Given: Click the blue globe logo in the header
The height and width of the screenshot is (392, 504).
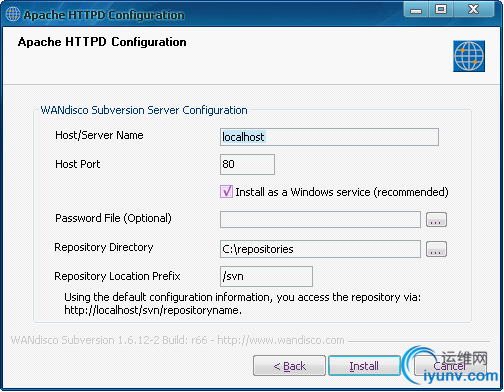Looking at the screenshot, I should point(469,56).
